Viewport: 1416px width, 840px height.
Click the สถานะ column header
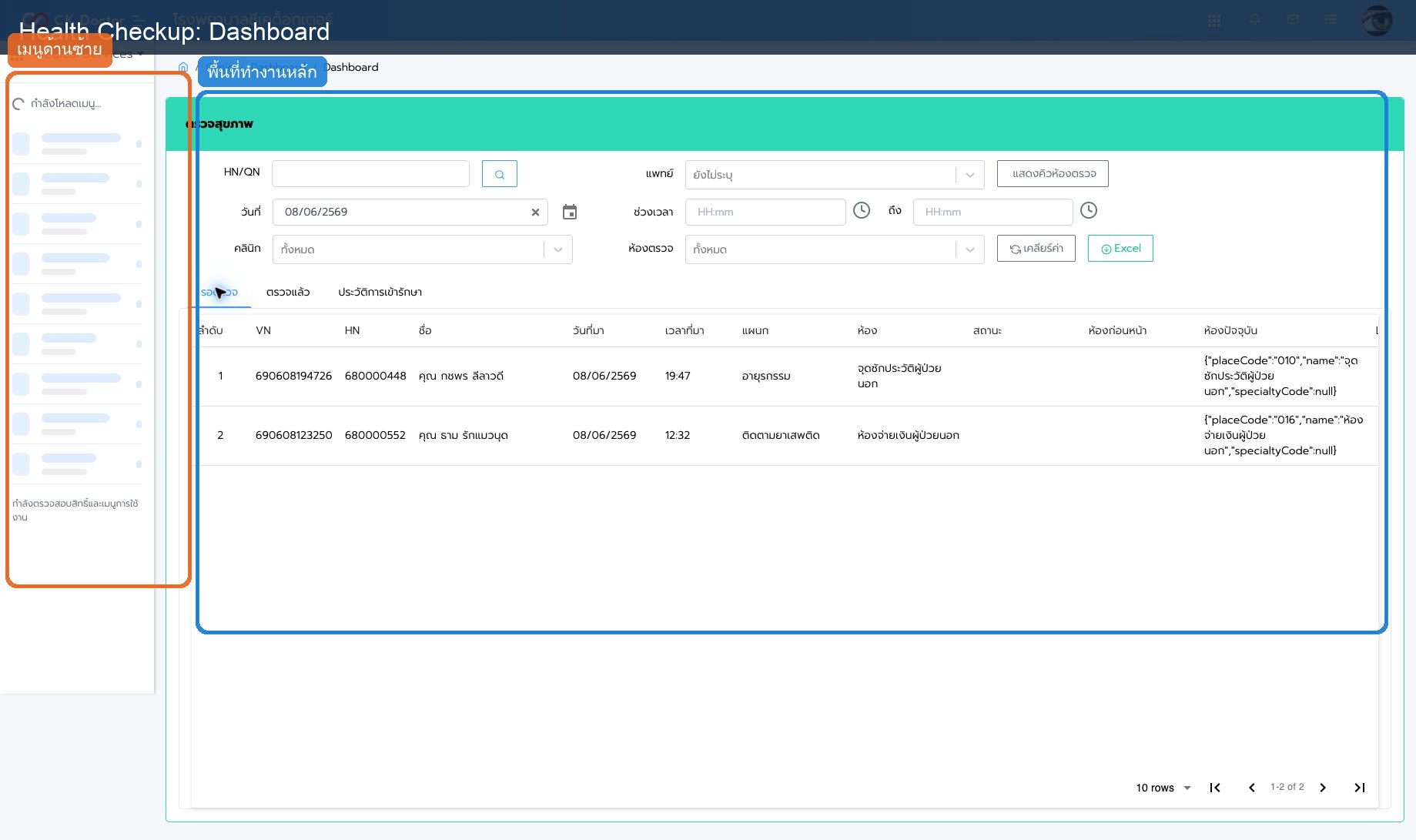(987, 330)
